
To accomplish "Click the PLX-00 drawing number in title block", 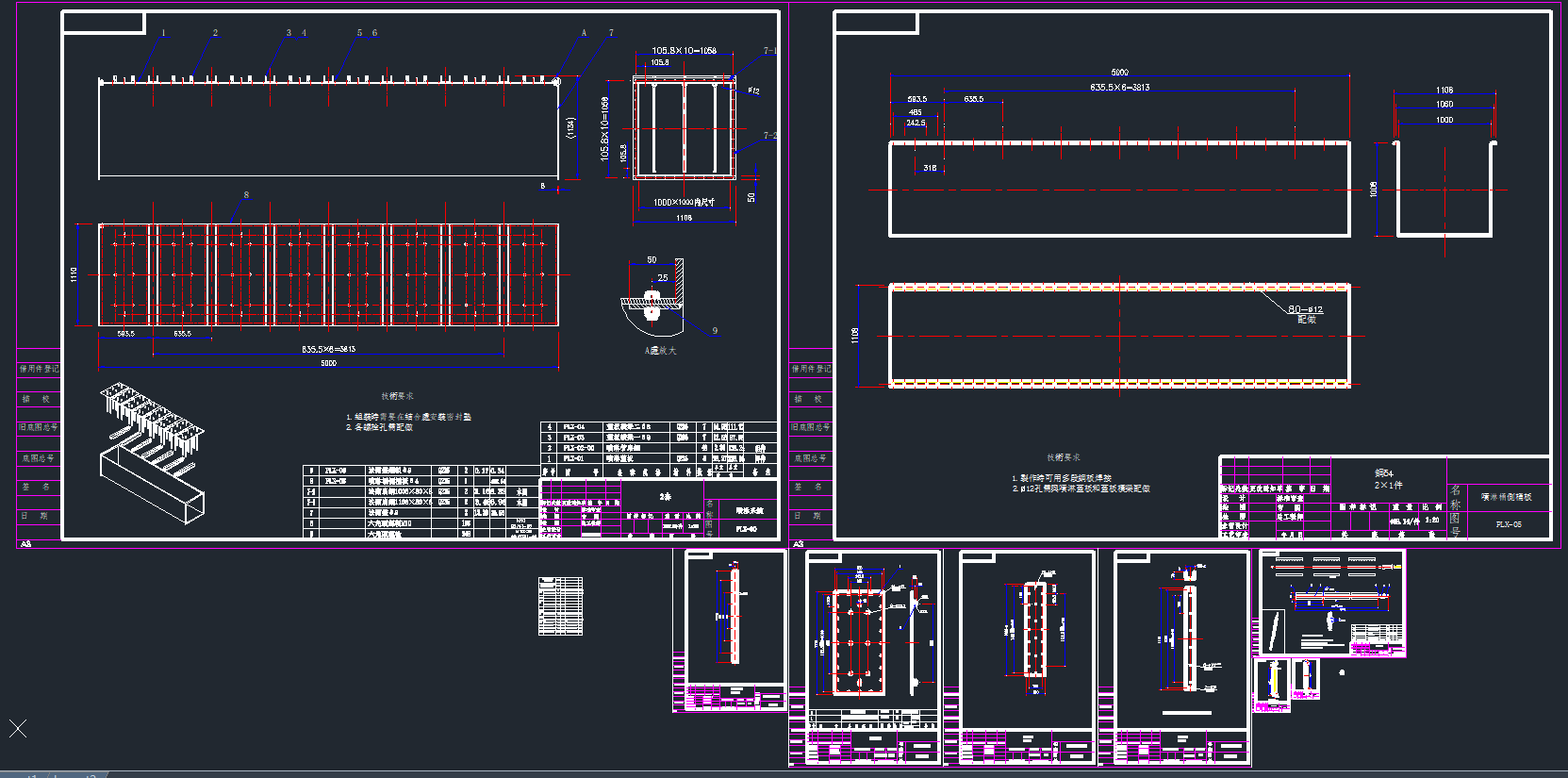I will [x=746, y=530].
